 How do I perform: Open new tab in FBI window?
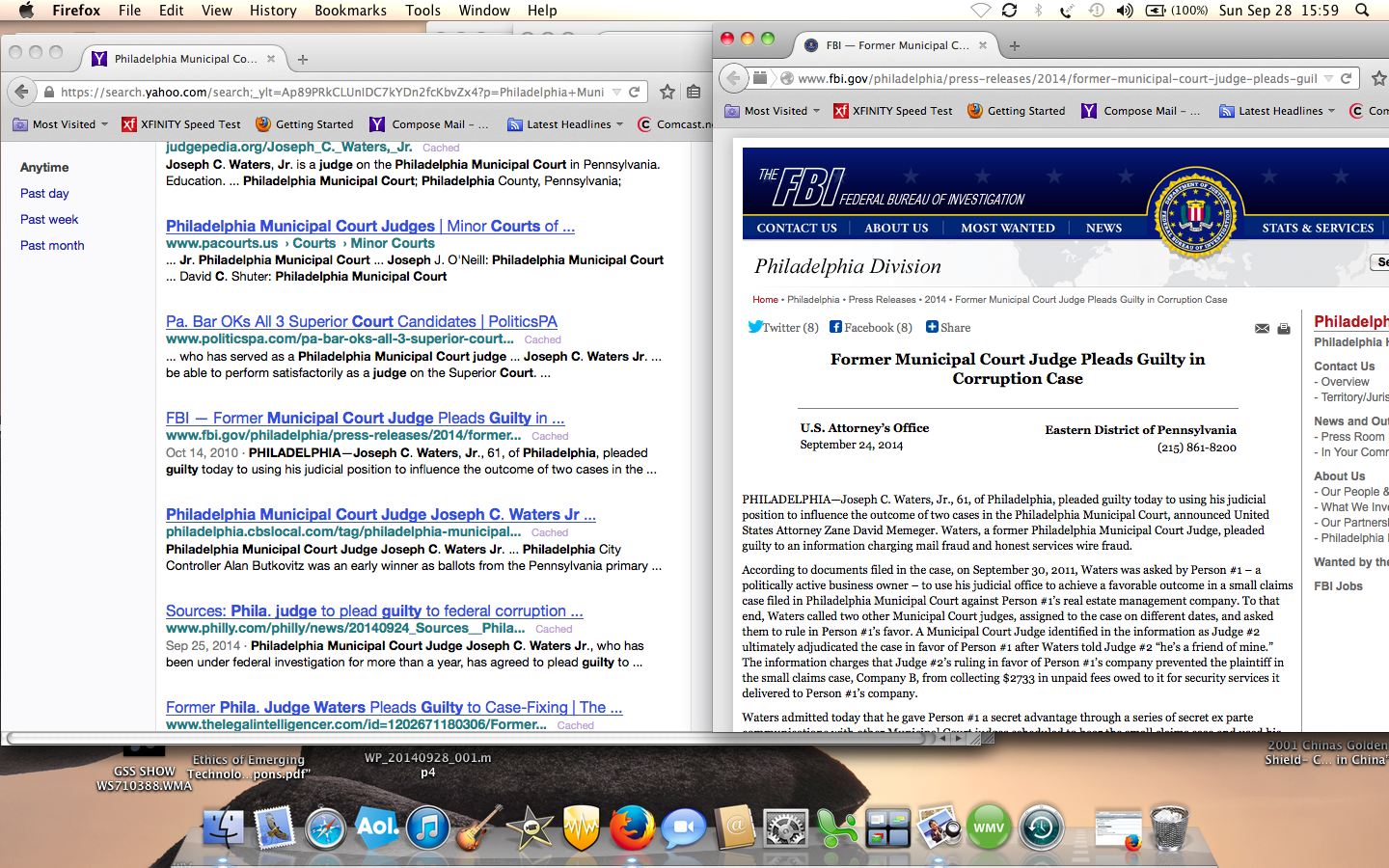point(1014,45)
